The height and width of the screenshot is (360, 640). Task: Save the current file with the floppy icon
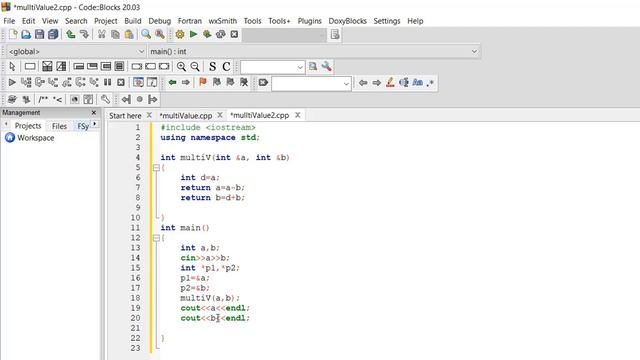click(x=40, y=34)
